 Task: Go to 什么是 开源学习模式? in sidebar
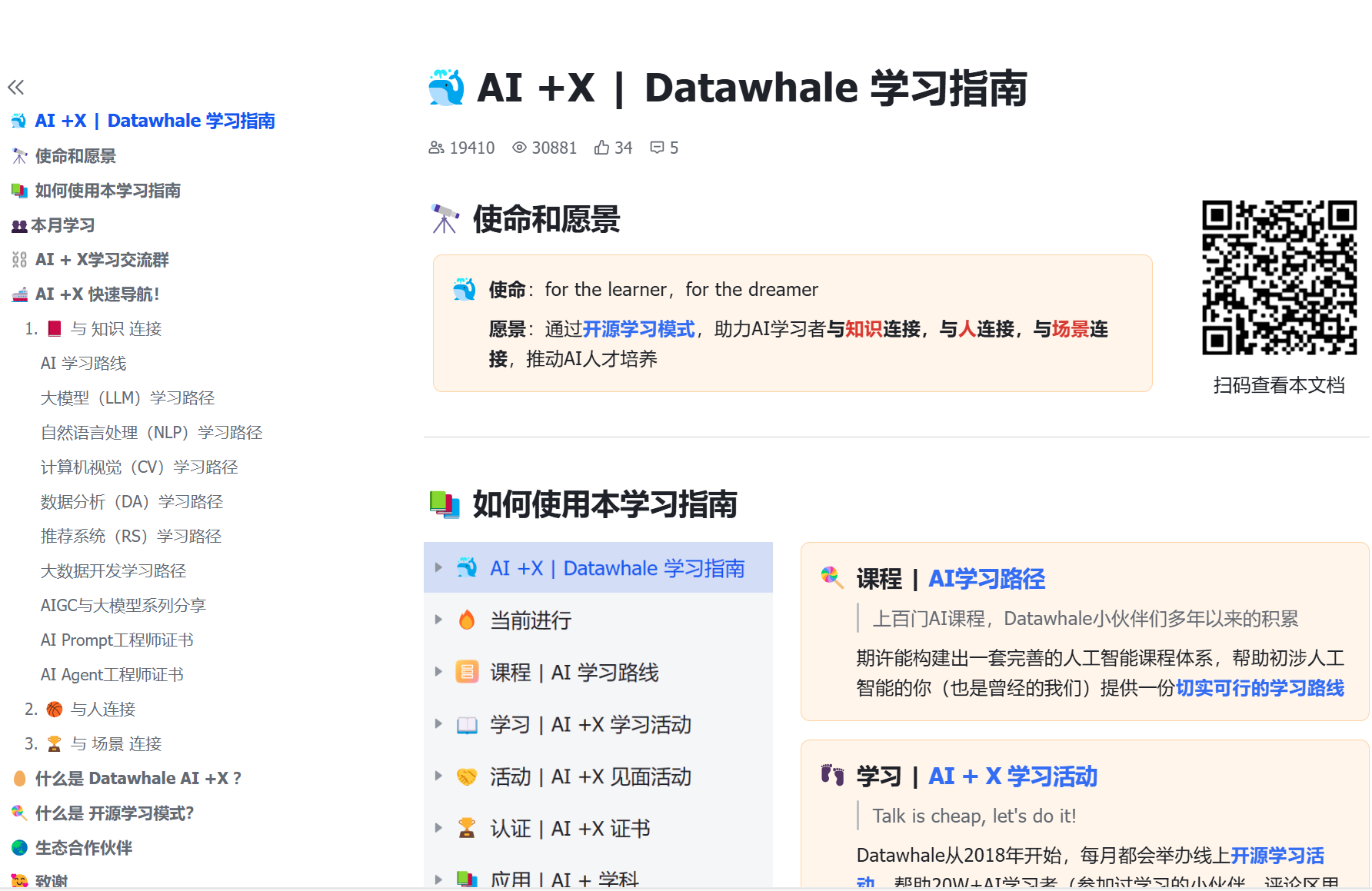pyautogui.click(x=115, y=813)
